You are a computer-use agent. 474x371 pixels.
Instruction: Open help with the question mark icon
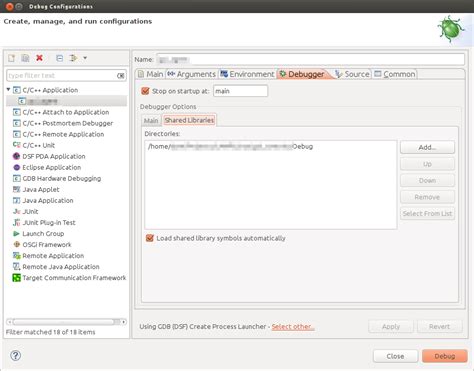(16, 355)
